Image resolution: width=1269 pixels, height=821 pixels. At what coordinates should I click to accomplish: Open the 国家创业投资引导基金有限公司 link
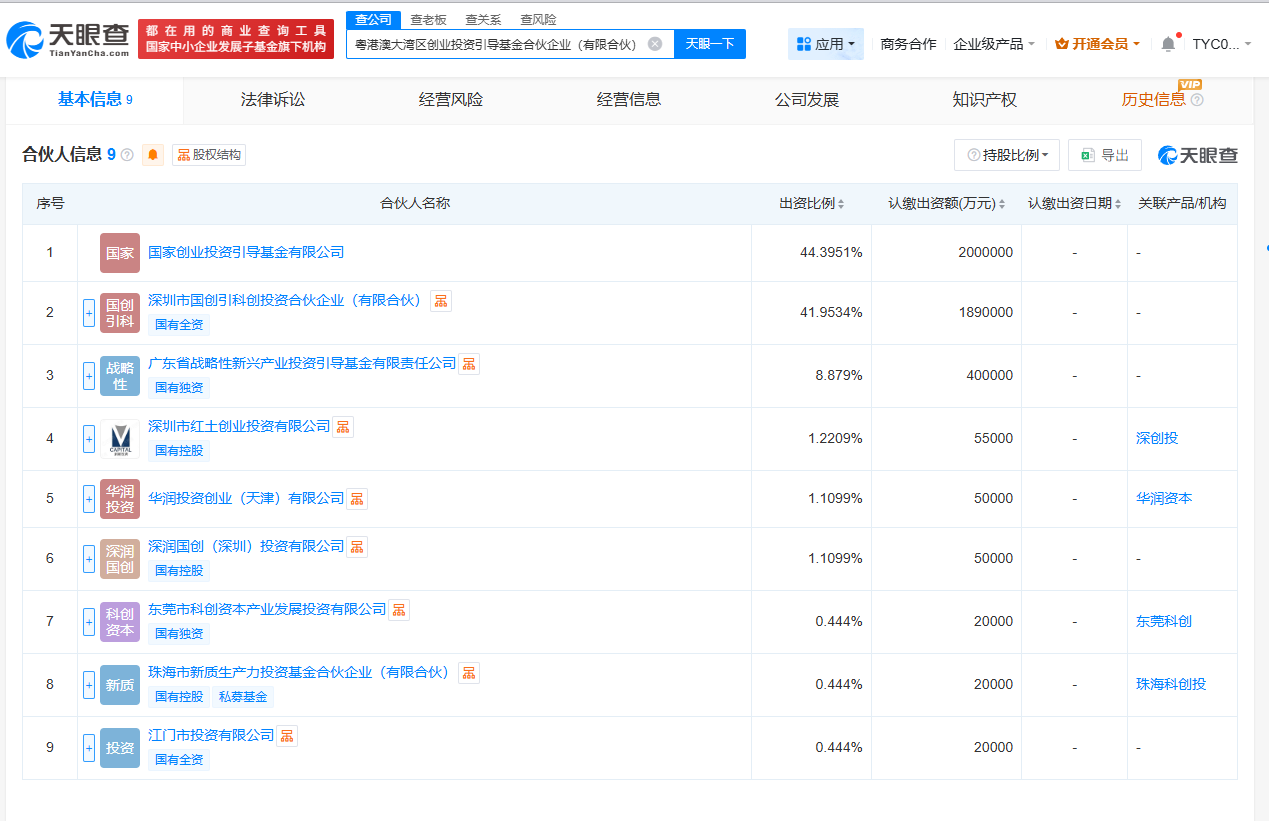[246, 252]
